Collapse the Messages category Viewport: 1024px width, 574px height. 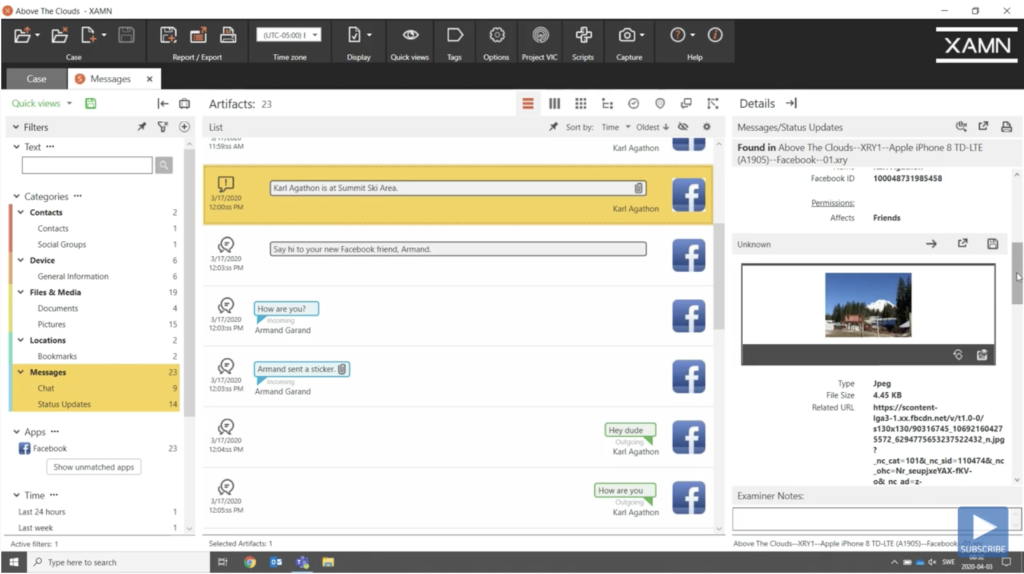21,372
